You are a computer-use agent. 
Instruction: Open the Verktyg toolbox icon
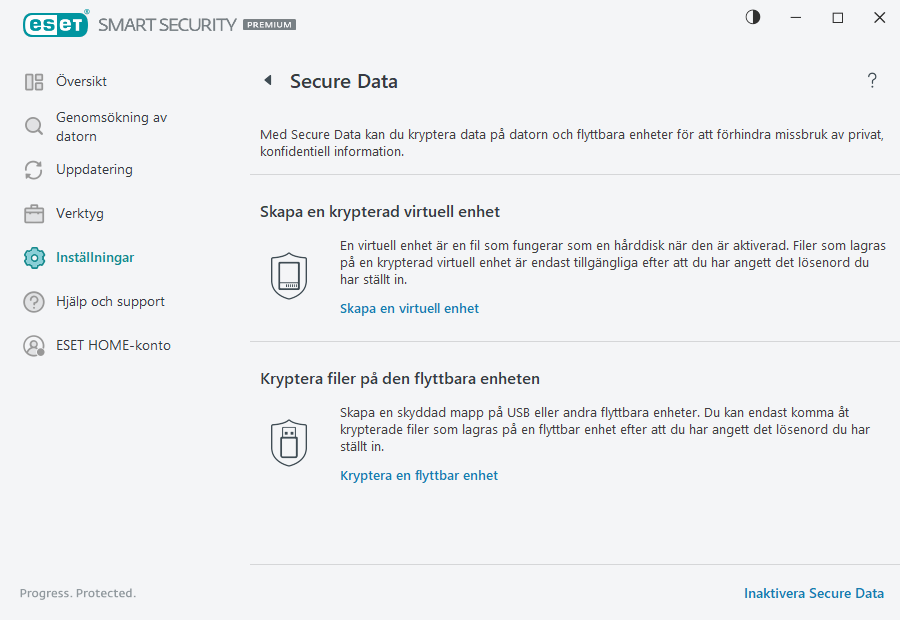pyautogui.click(x=33, y=213)
